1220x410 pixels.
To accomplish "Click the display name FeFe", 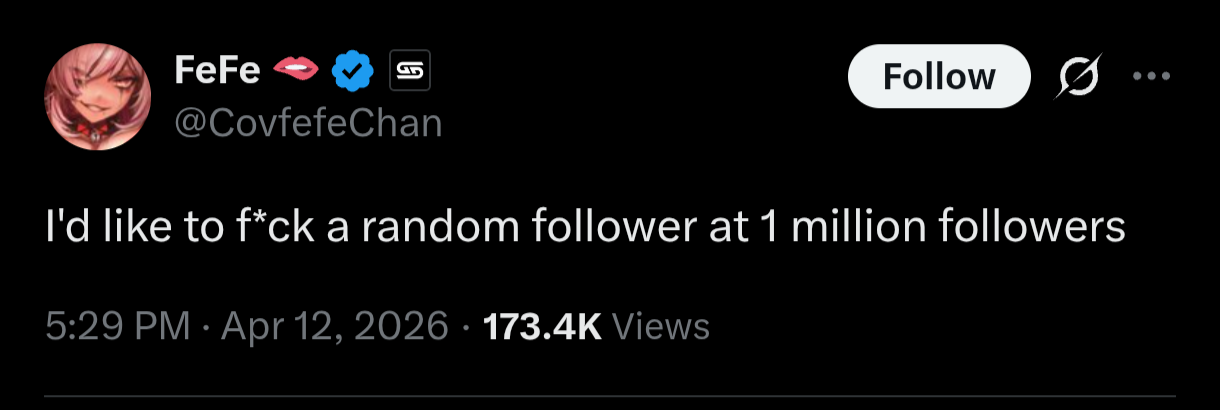I will pos(217,70).
